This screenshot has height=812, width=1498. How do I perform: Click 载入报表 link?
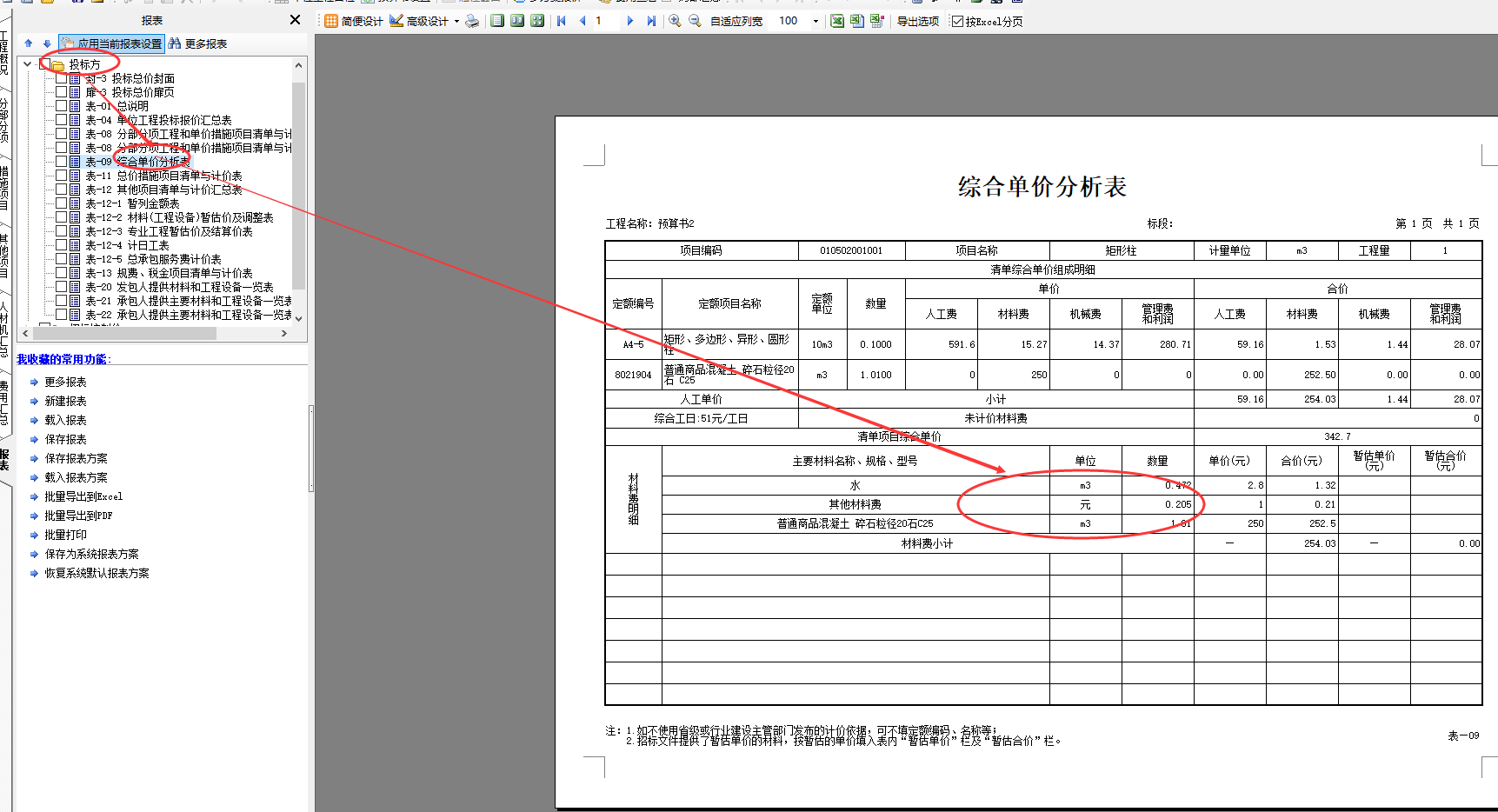(x=65, y=421)
